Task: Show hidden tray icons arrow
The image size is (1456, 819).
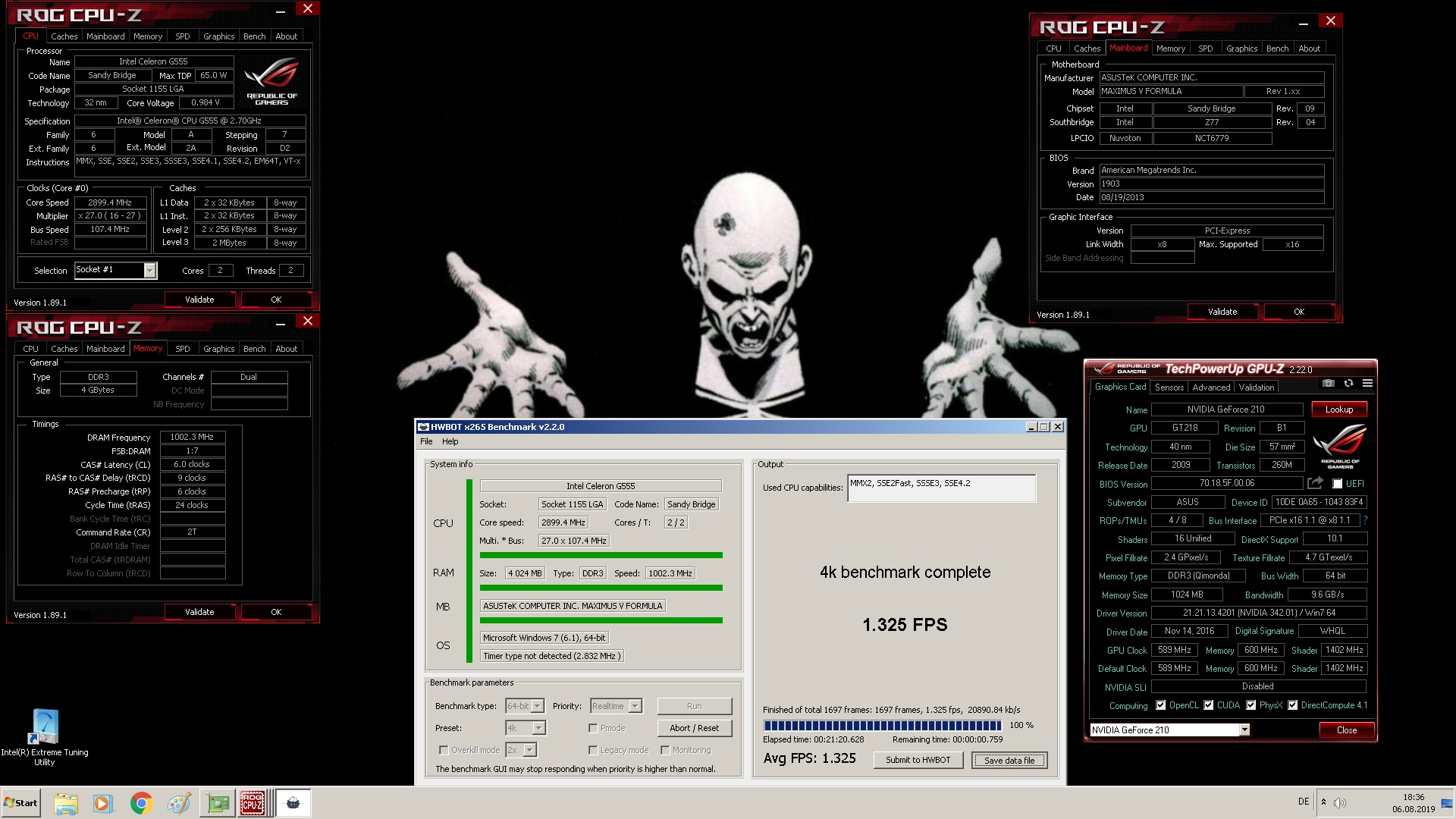Action: coord(1323,802)
